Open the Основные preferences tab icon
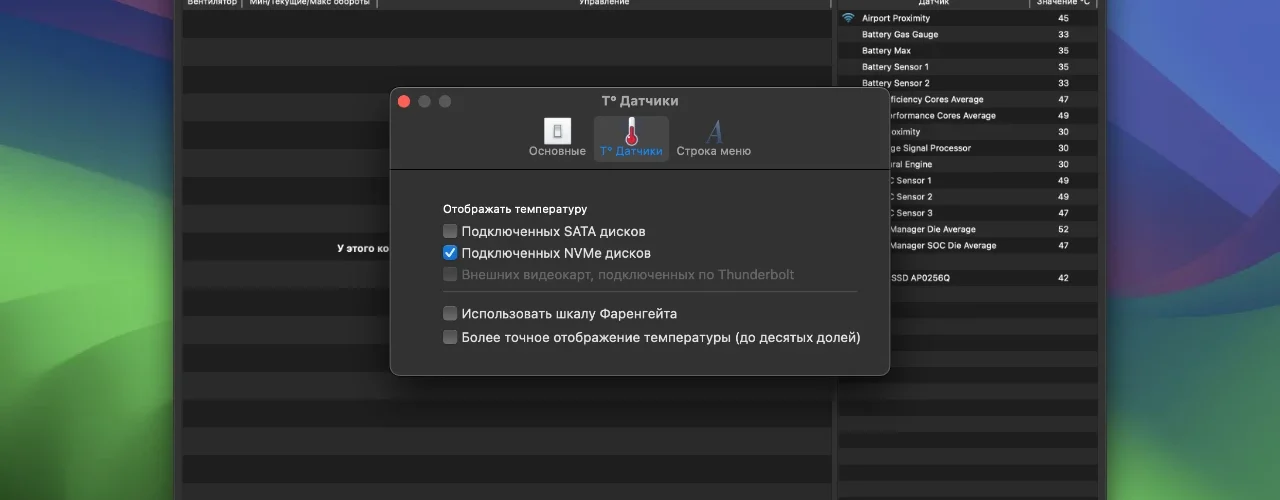Screen dimensions: 1280x500 coord(557,131)
